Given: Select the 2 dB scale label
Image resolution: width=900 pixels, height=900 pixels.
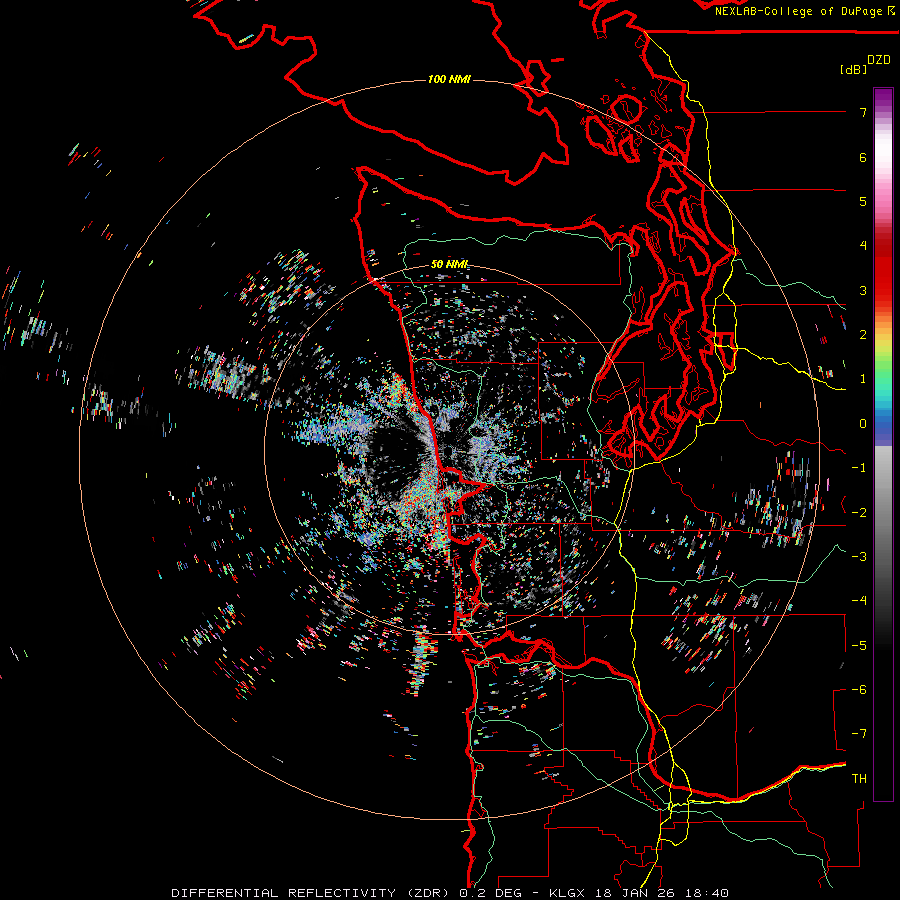Looking at the screenshot, I should [x=863, y=335].
